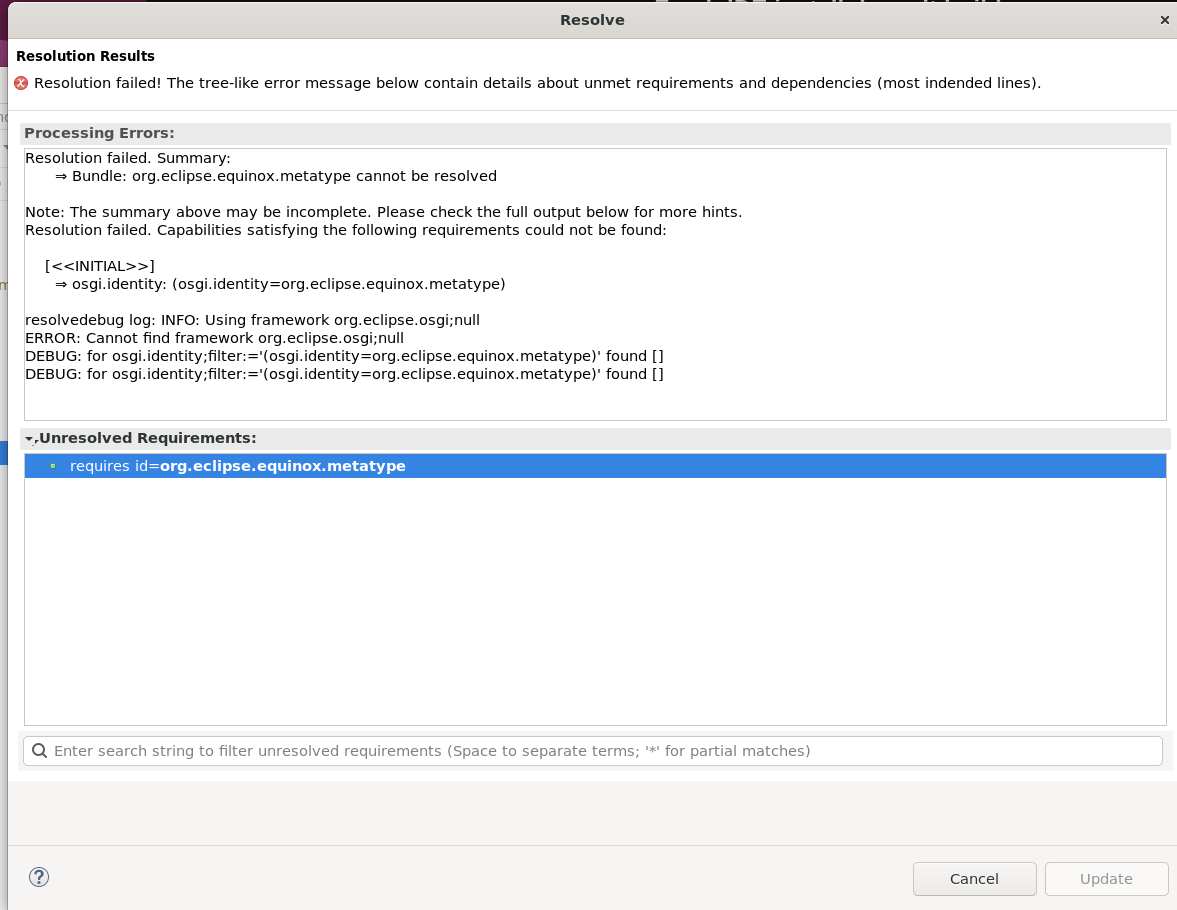Viewport: 1177px width, 910px height.
Task: Click the green bullet beside requires id entry
Action: click(x=52, y=466)
